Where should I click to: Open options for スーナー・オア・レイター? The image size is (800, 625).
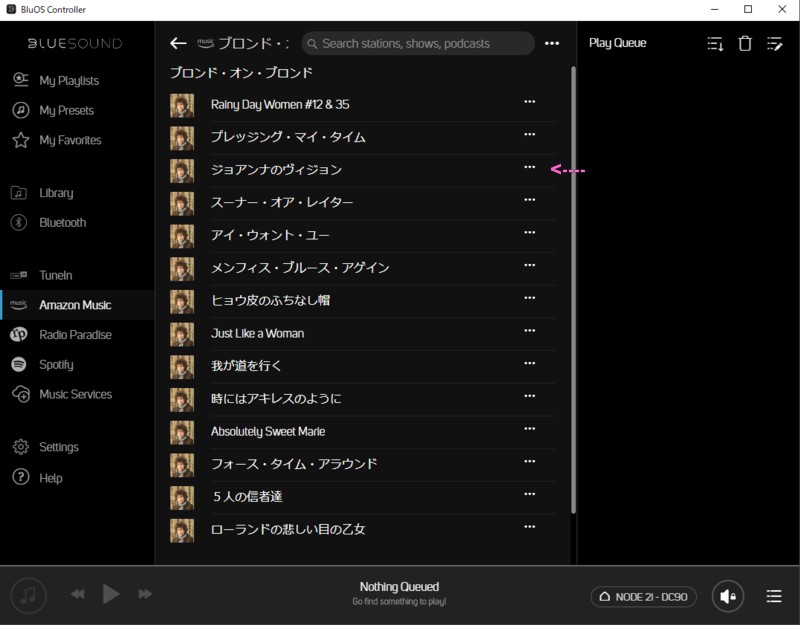530,199
